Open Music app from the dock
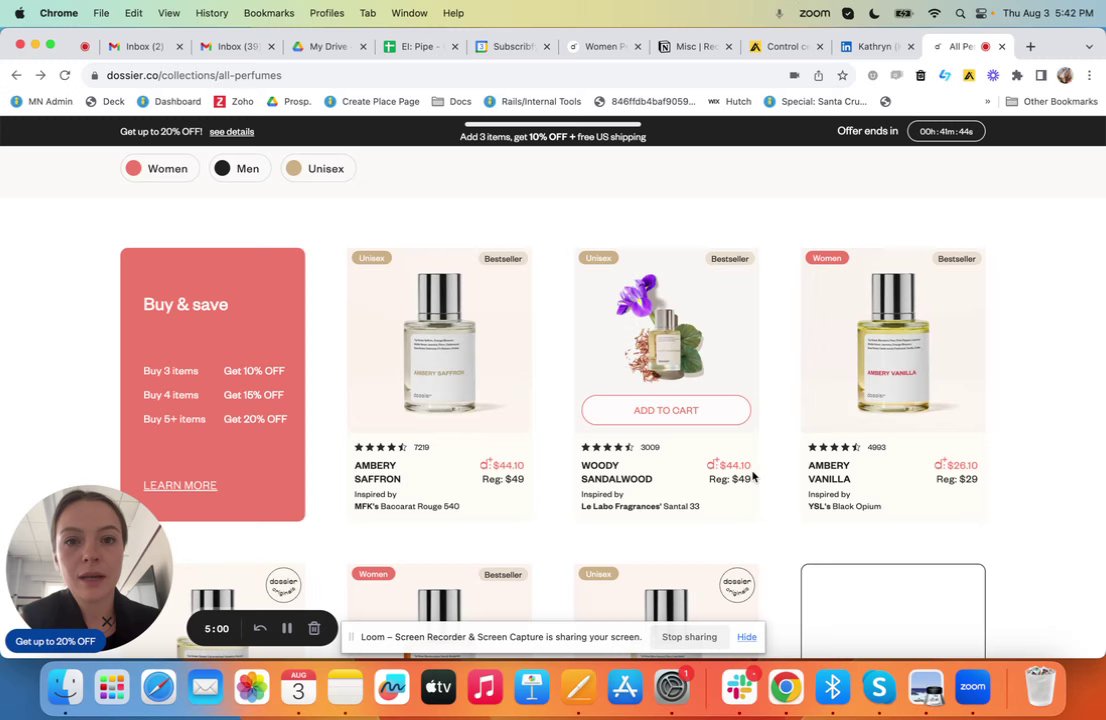 485,686
